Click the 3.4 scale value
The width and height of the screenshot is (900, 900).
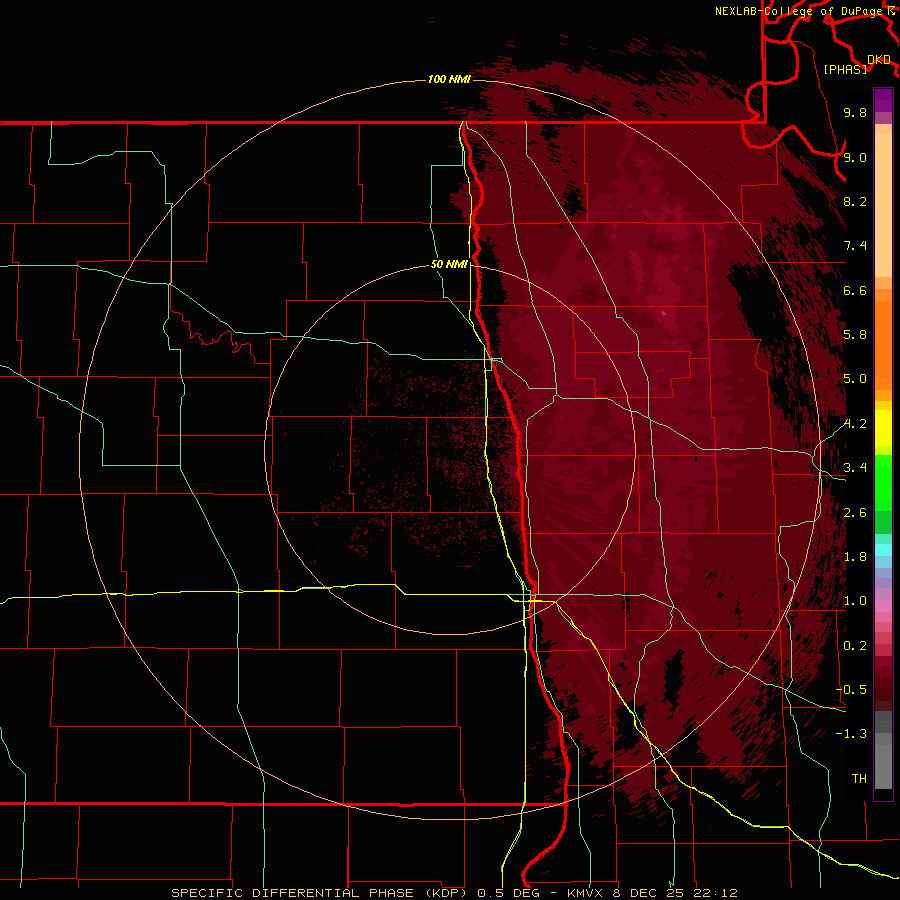pos(855,468)
